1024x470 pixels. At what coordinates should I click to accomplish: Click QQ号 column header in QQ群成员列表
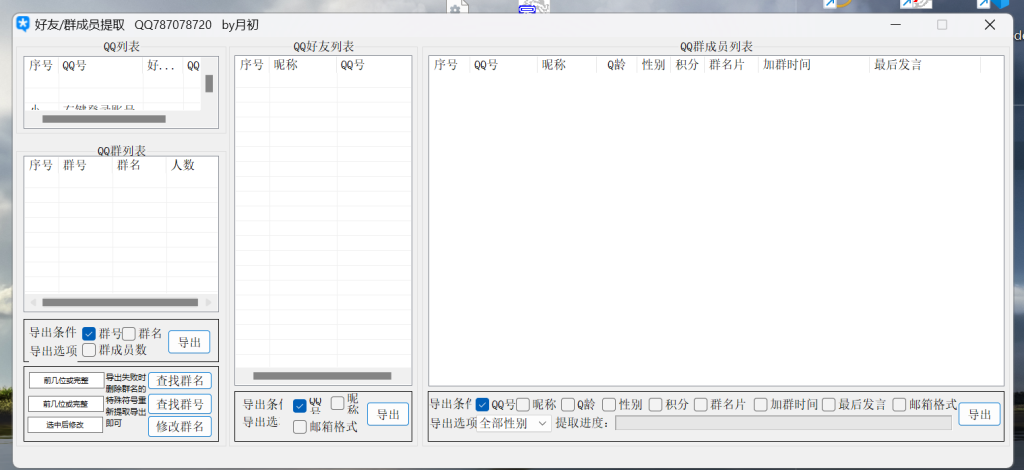[x=504, y=65]
